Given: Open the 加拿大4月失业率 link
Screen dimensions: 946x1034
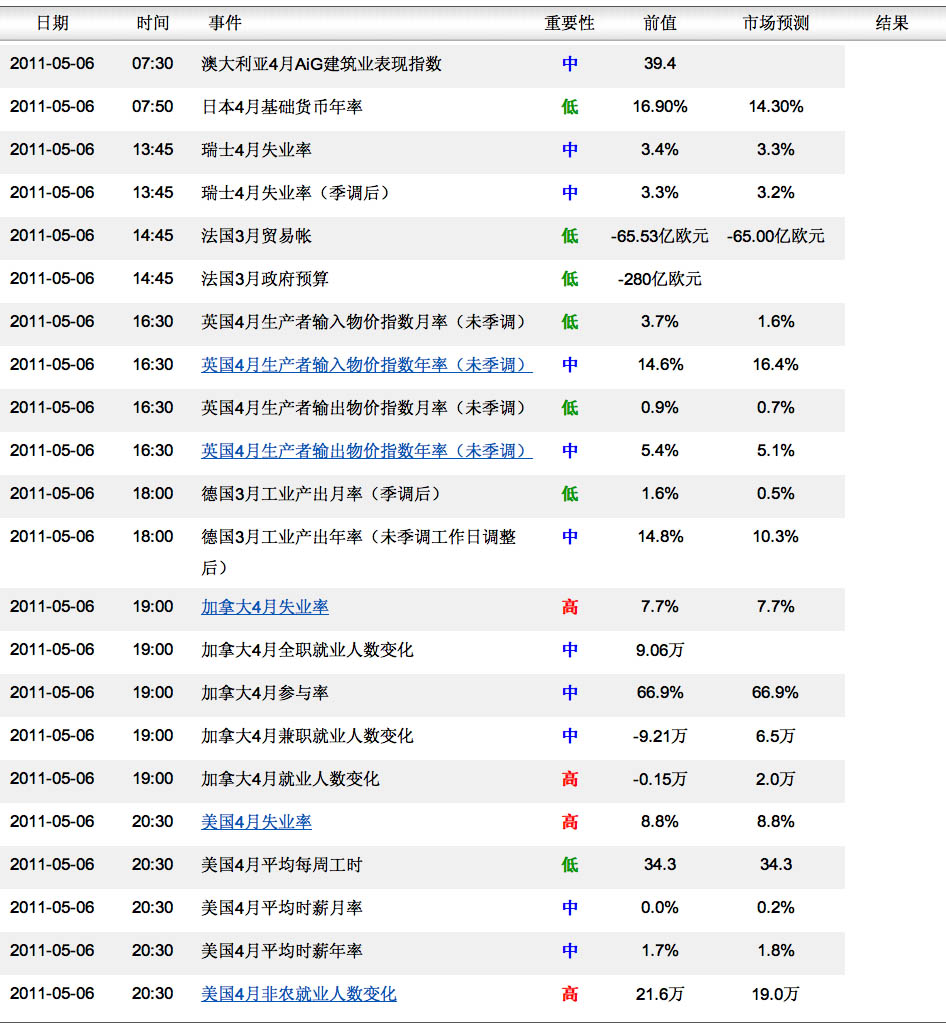Looking at the screenshot, I should 265,607.
